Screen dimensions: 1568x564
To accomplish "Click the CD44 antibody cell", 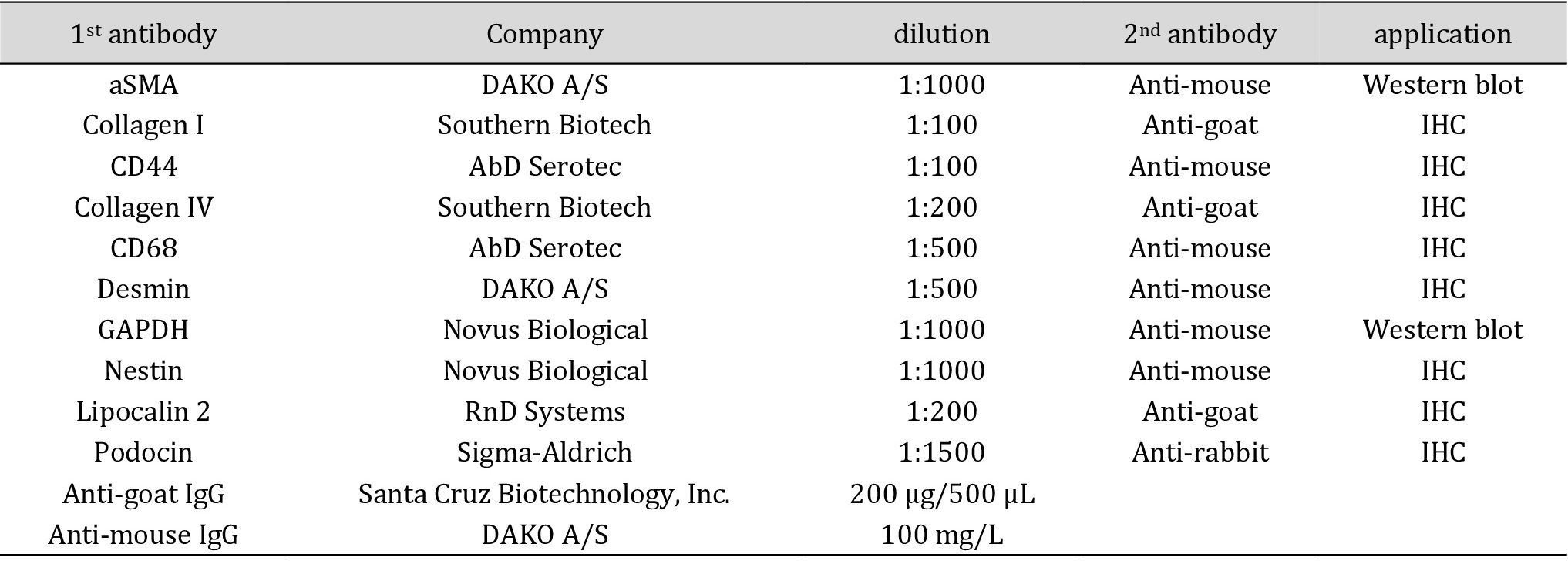I will click(143, 166).
